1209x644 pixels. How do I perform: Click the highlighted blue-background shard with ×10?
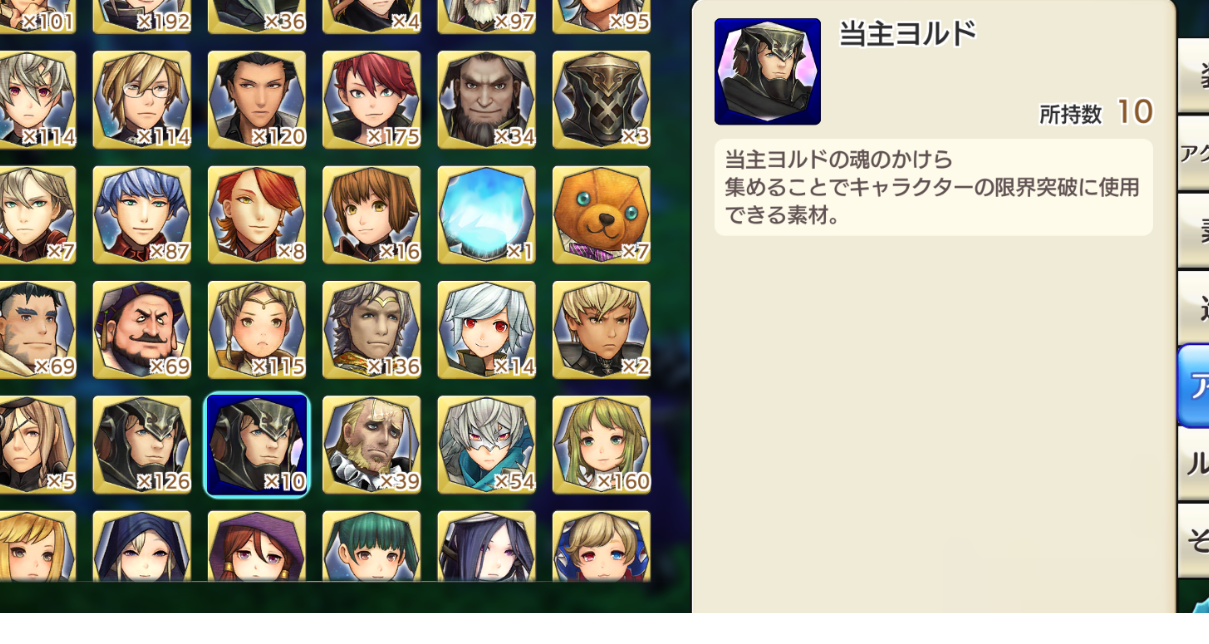tap(257, 445)
